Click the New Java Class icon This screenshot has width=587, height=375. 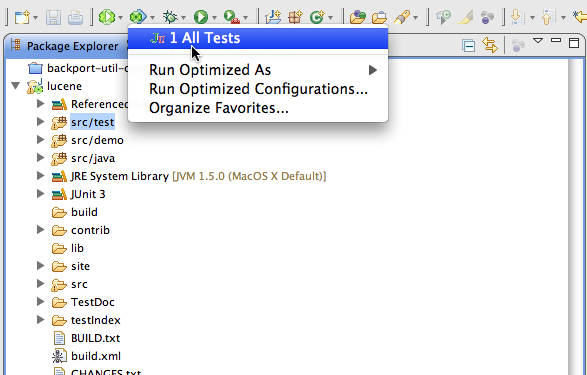tap(317, 17)
